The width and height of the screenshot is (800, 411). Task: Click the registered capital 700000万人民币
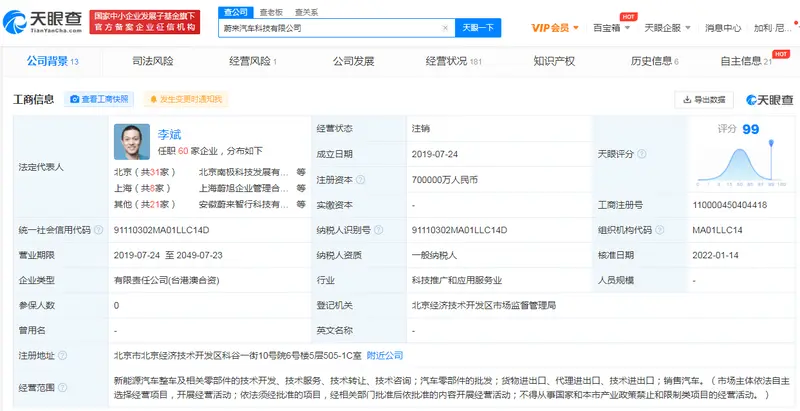tap(444, 179)
